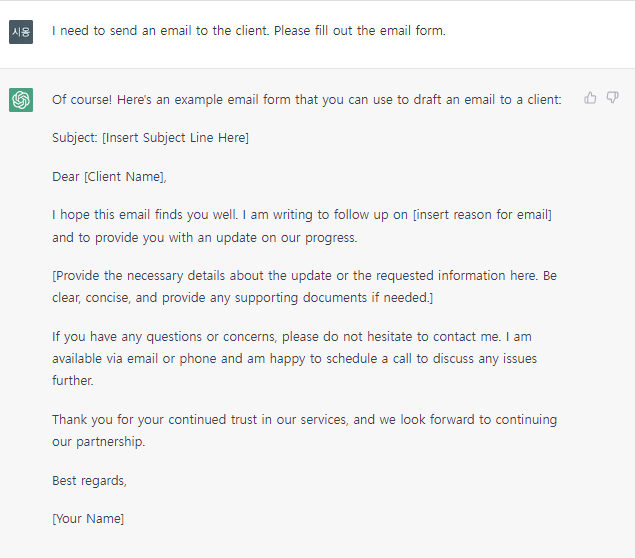
Task: Click the [Your Name] signature placeholder
Action: (x=88, y=519)
